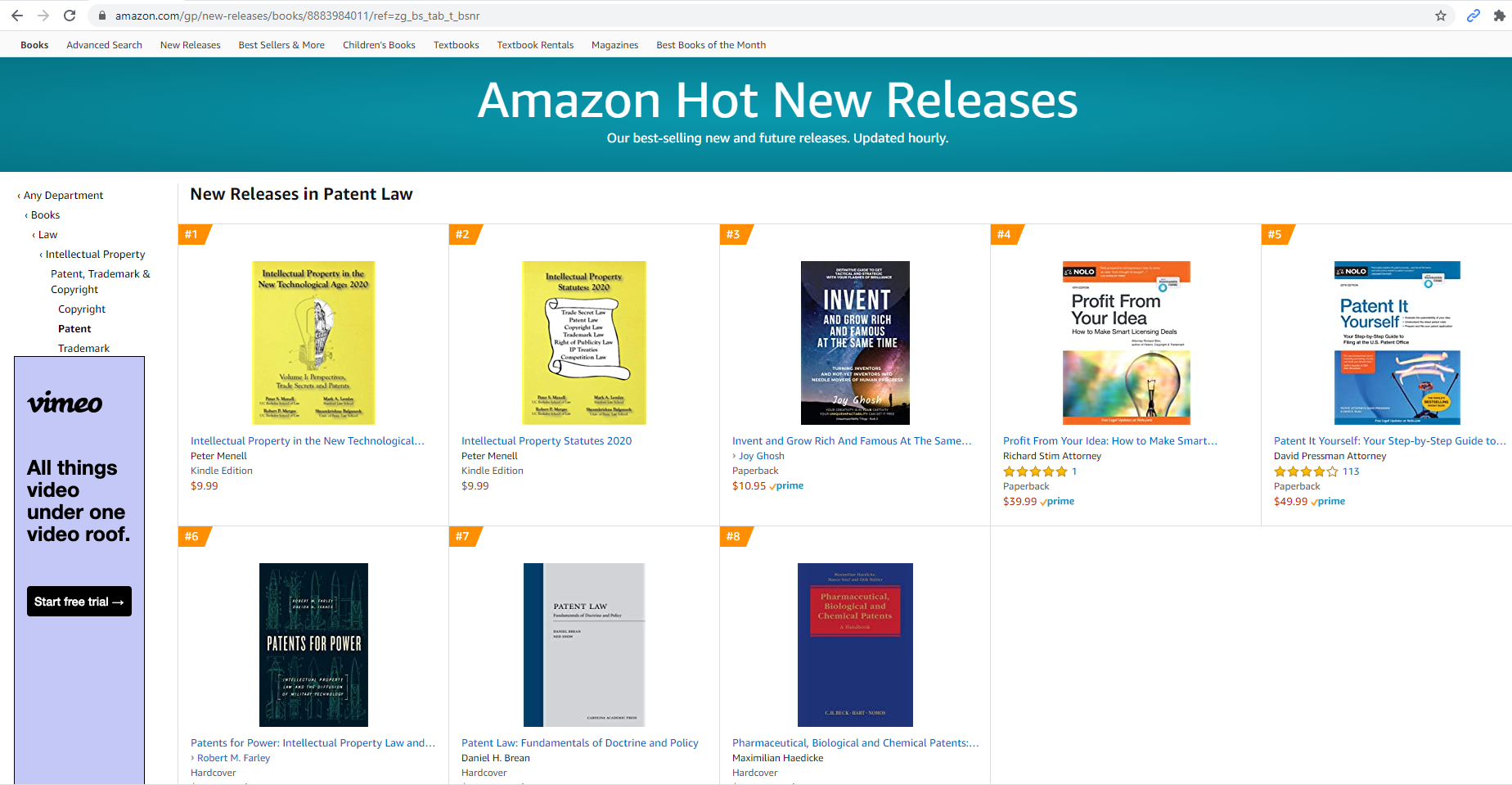
Task: Bookmark this page with the star icon
Action: tap(1441, 16)
